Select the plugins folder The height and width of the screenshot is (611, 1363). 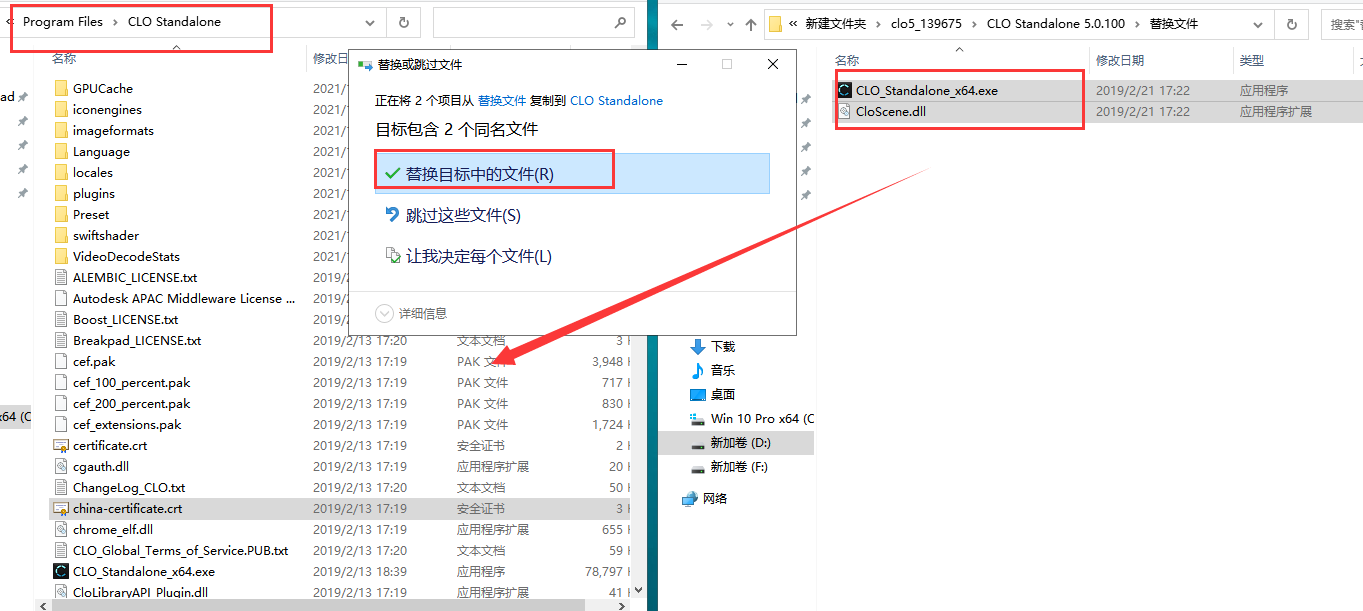pyautogui.click(x=94, y=193)
